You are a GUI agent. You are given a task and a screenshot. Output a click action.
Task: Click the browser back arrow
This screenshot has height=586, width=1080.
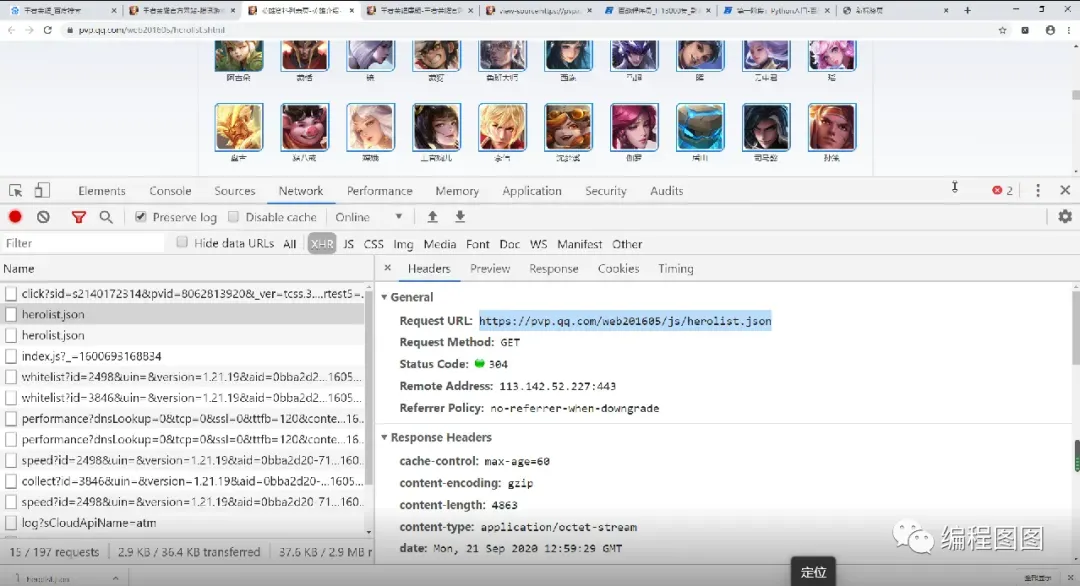point(11,30)
